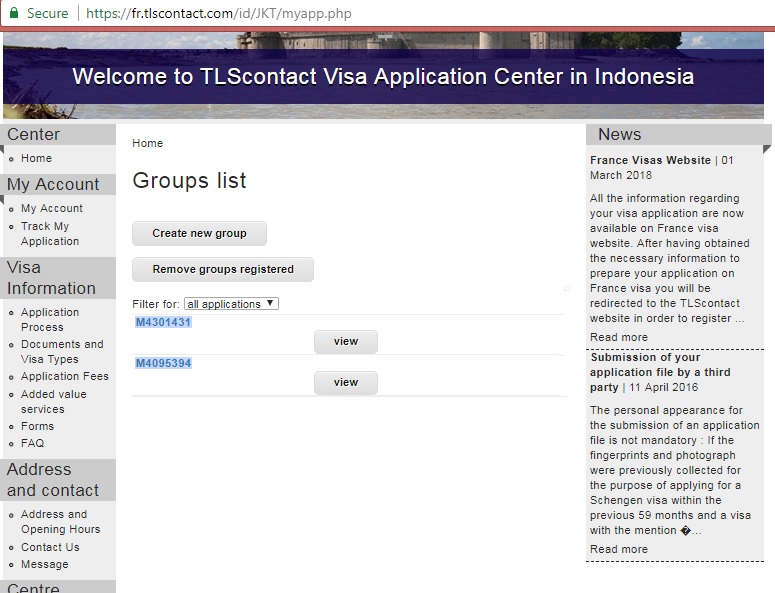The height and width of the screenshot is (593, 775).
Task: Read more about France Visas Website
Action: tap(618, 337)
